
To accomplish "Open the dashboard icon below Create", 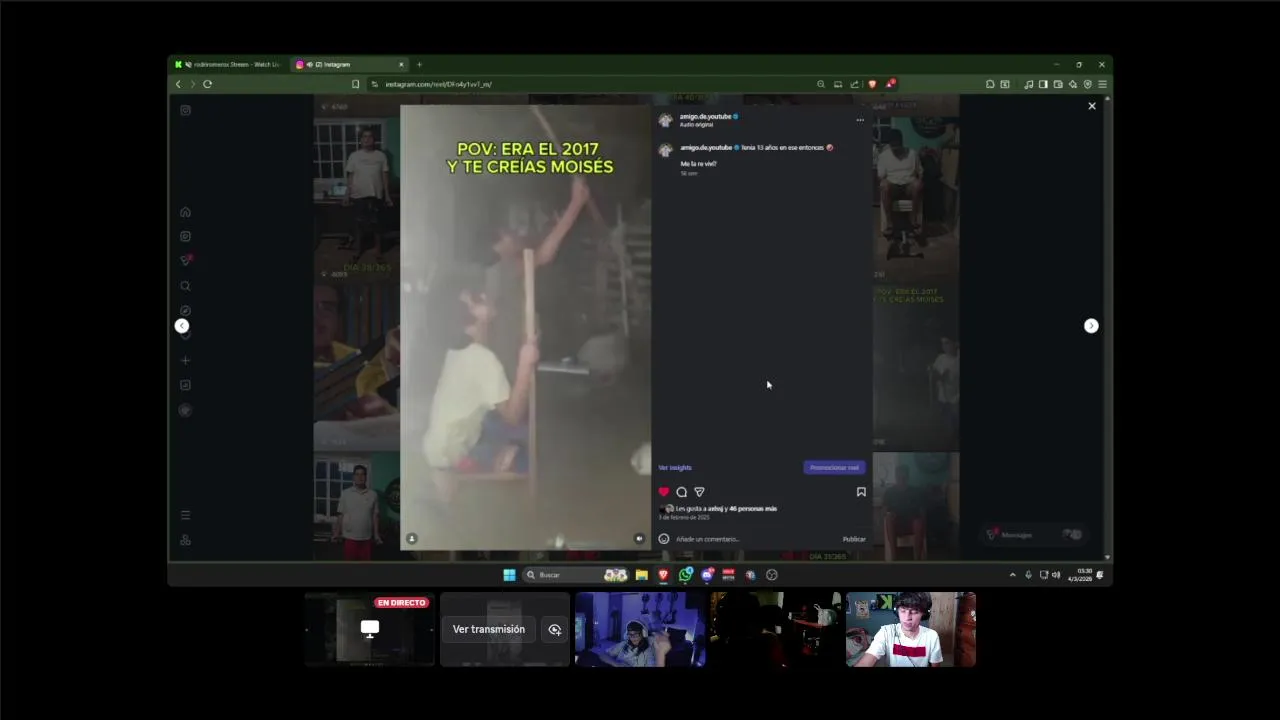I will (x=185, y=385).
